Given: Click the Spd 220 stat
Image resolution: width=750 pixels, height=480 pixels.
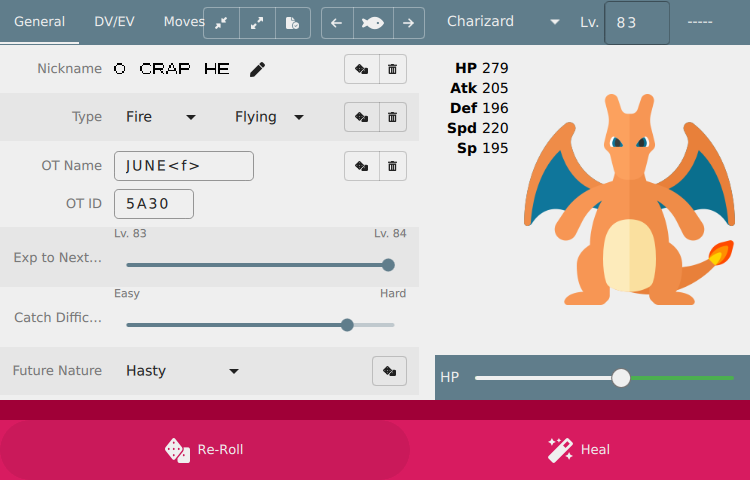Looking at the screenshot, I should [x=477, y=129].
